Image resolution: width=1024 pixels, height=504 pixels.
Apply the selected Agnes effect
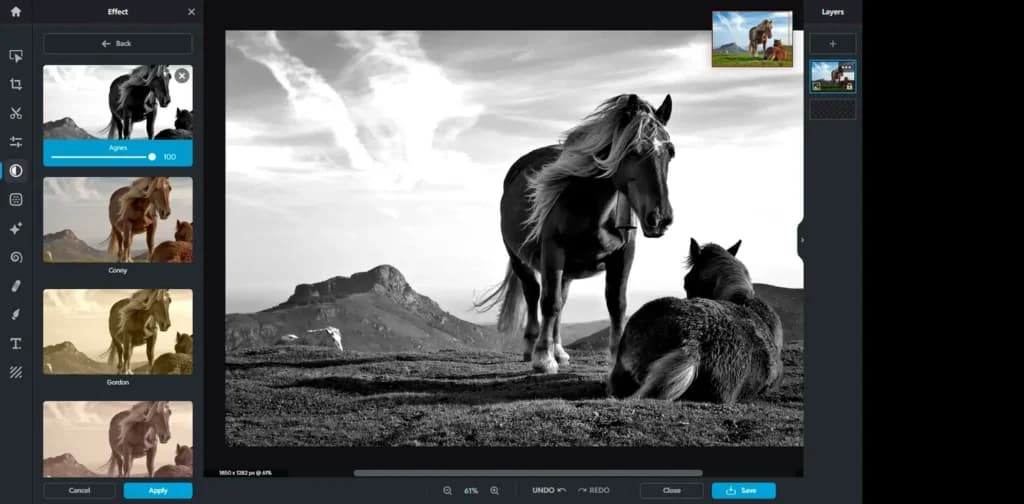point(158,490)
